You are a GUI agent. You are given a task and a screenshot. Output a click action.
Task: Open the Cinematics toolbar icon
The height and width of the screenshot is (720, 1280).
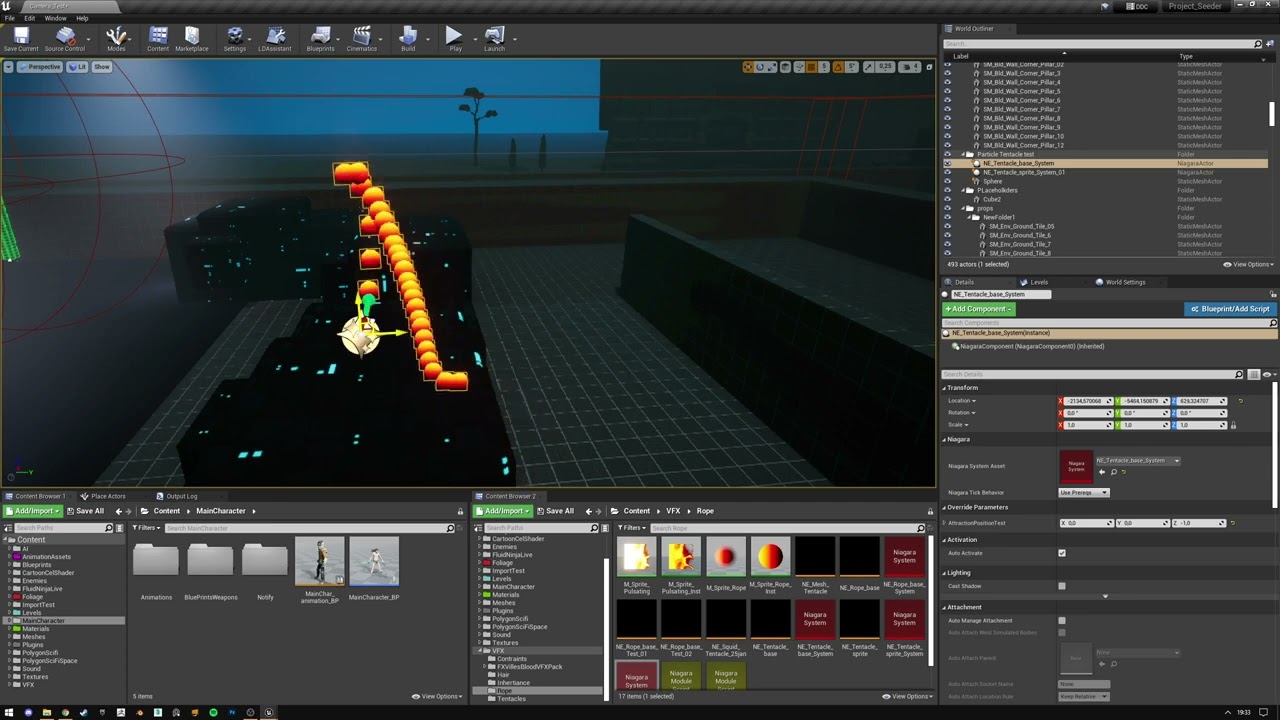[362, 39]
